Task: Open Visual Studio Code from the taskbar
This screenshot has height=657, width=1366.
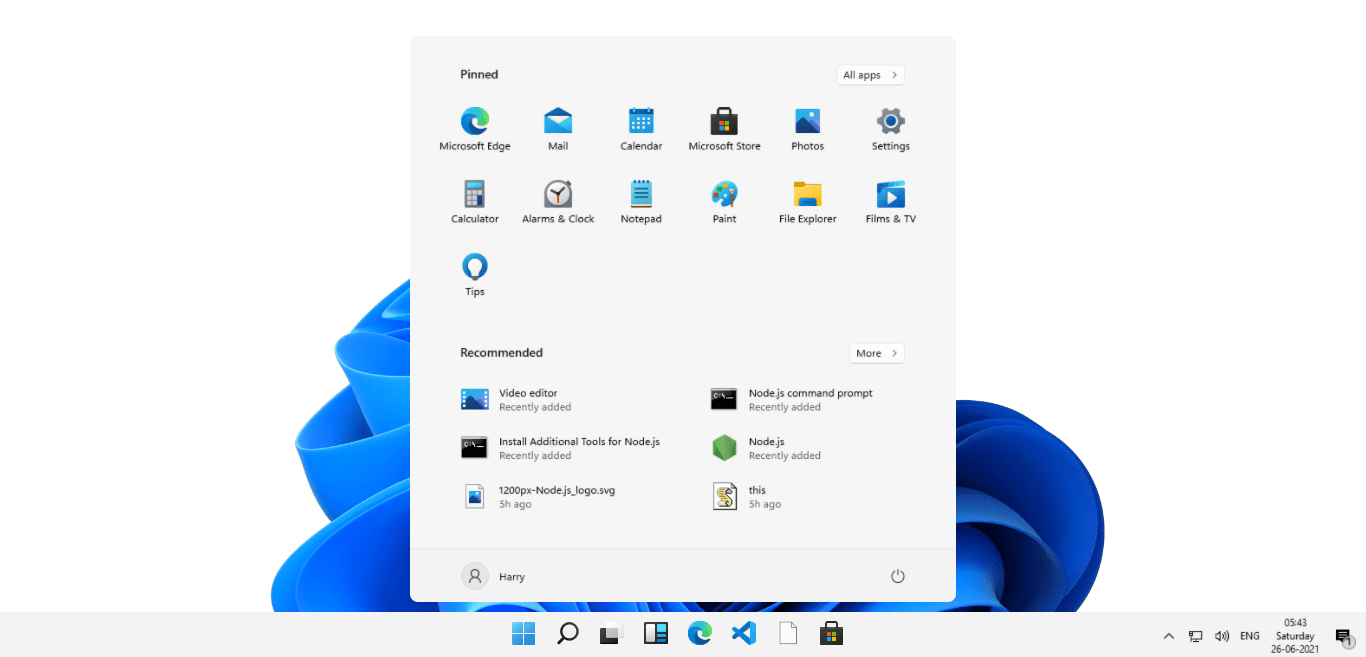Action: (x=743, y=633)
